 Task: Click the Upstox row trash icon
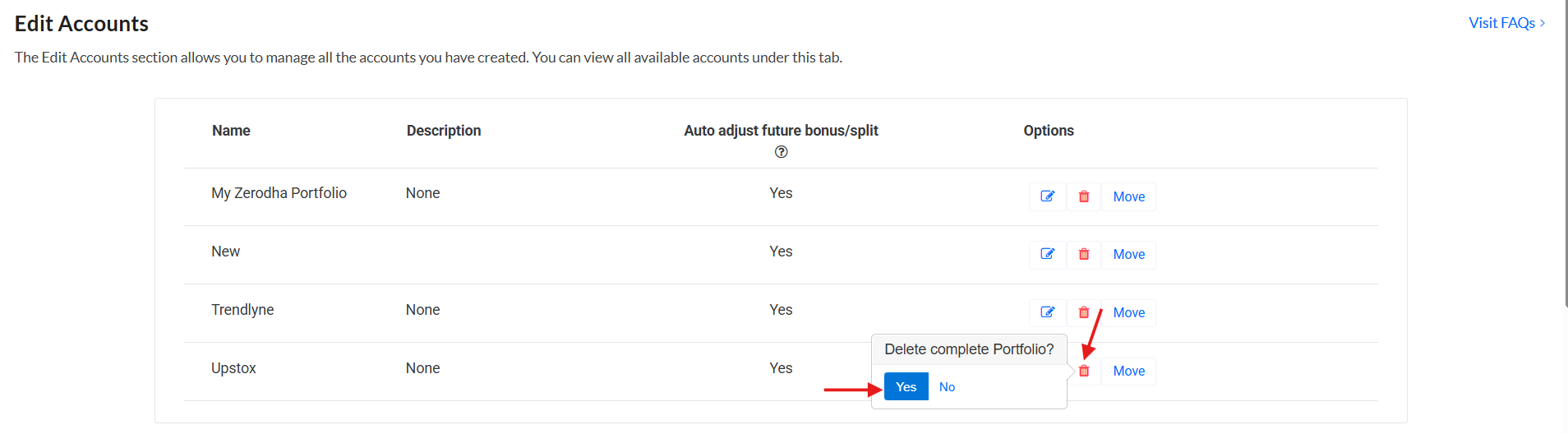pyautogui.click(x=1084, y=371)
